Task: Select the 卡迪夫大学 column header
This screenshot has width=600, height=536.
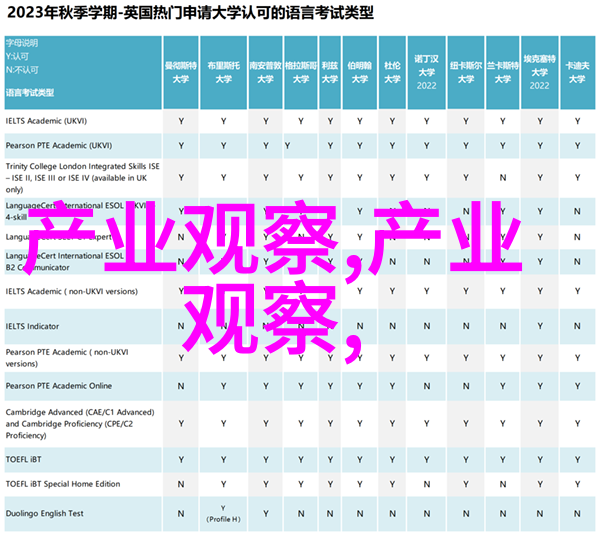Action: pos(577,72)
